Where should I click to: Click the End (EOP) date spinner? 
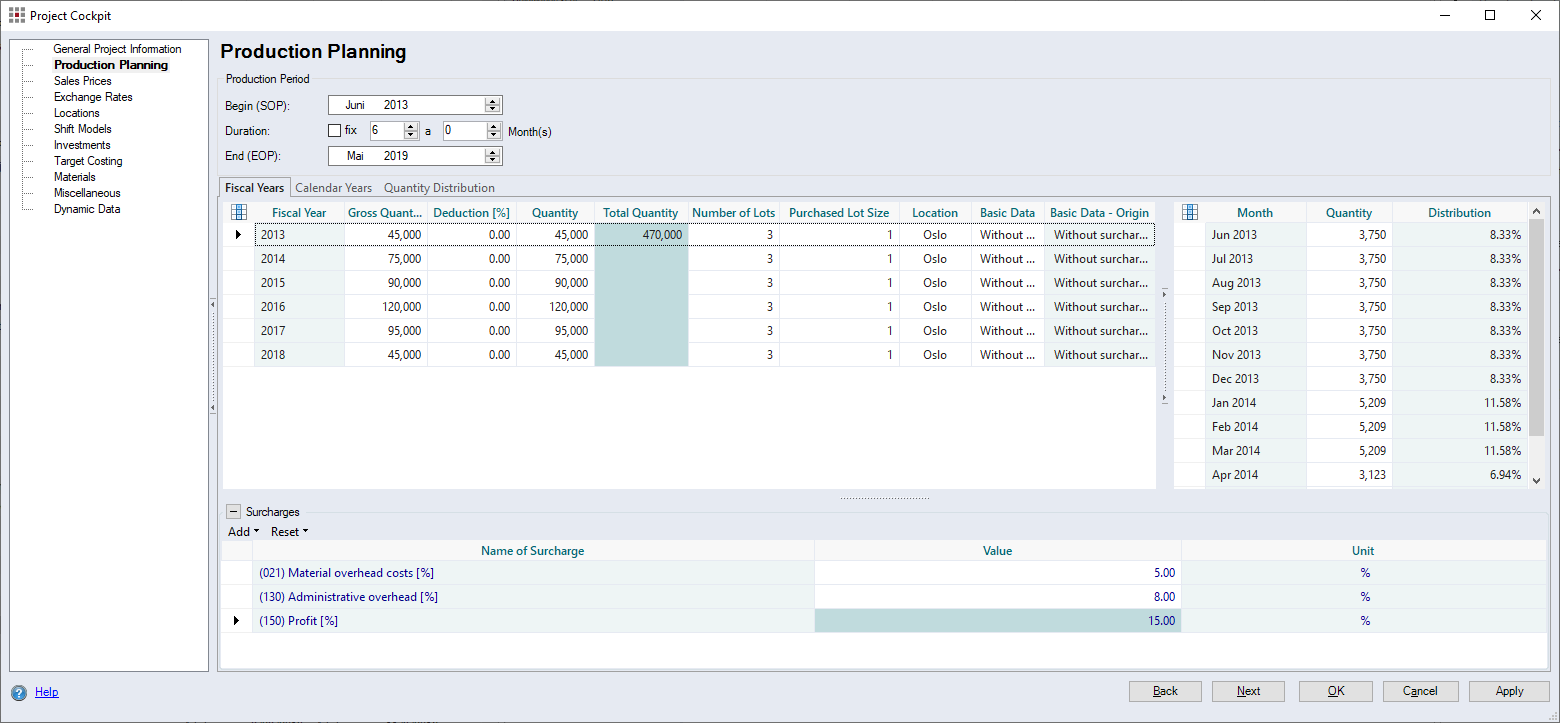pos(492,156)
